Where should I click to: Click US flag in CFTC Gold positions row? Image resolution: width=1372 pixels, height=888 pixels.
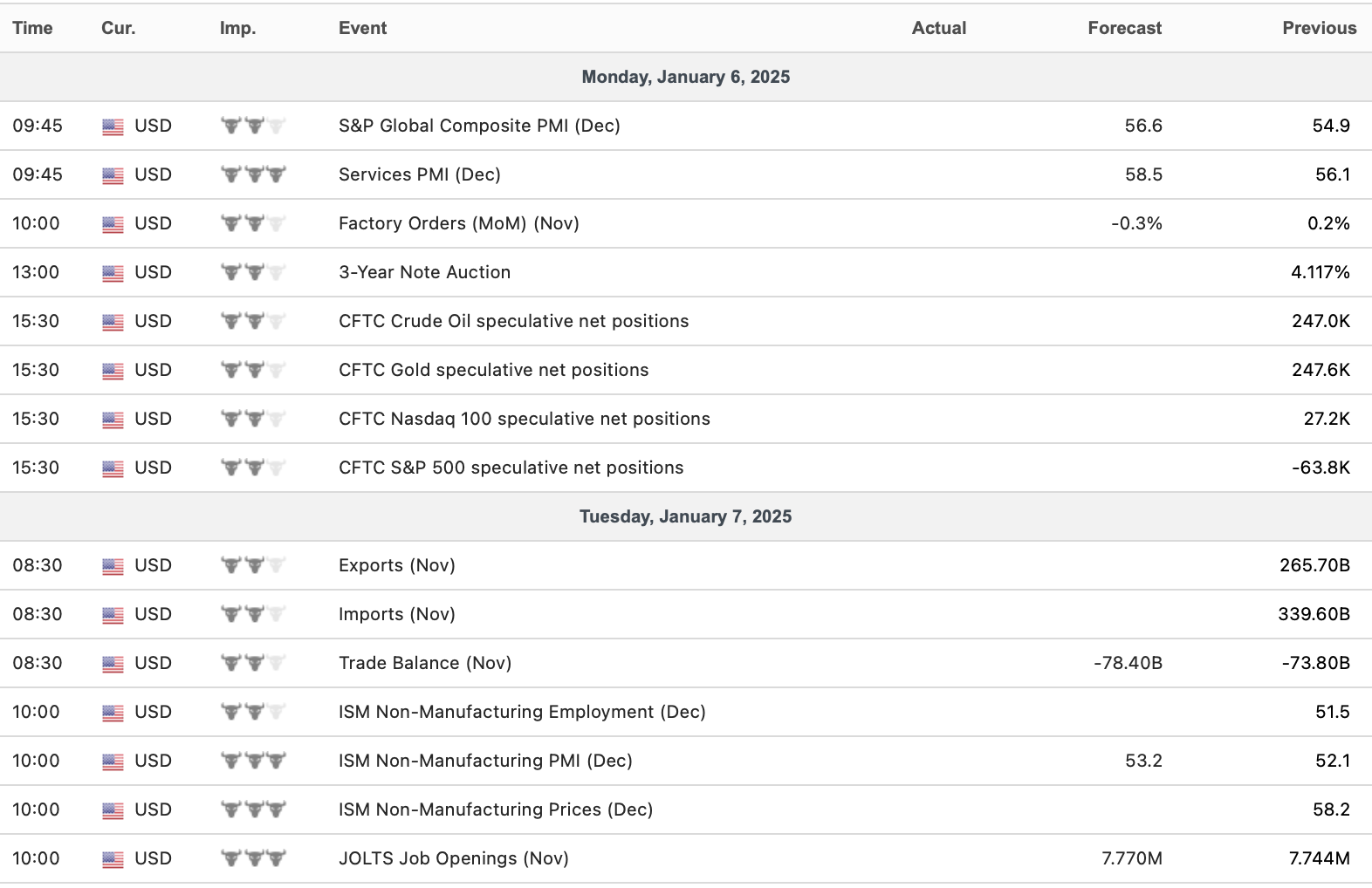click(113, 371)
